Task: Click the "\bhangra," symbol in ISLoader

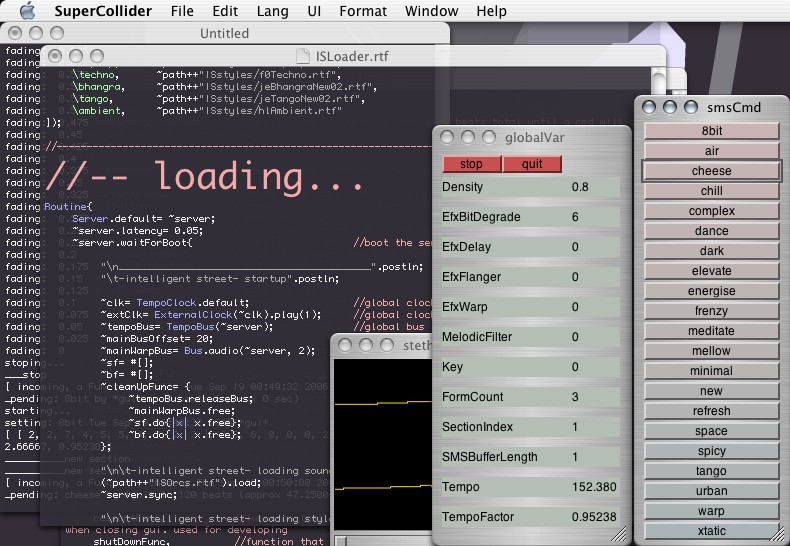Action: (99, 87)
